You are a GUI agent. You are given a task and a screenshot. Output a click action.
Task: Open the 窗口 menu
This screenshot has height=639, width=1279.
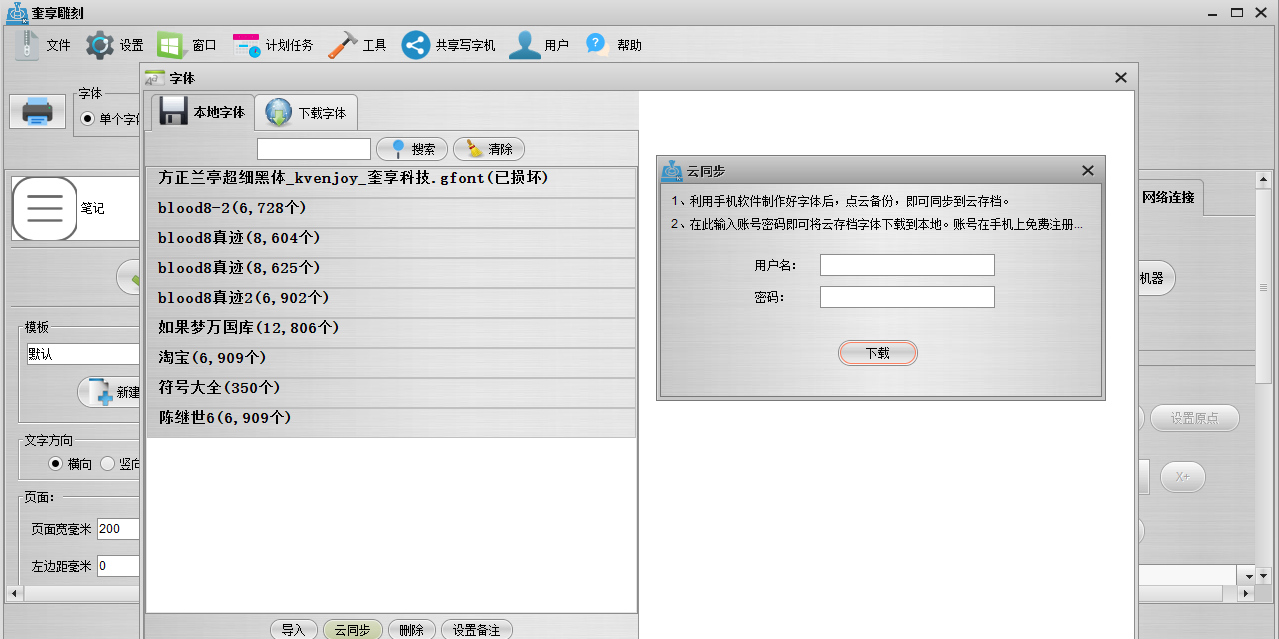click(187, 45)
